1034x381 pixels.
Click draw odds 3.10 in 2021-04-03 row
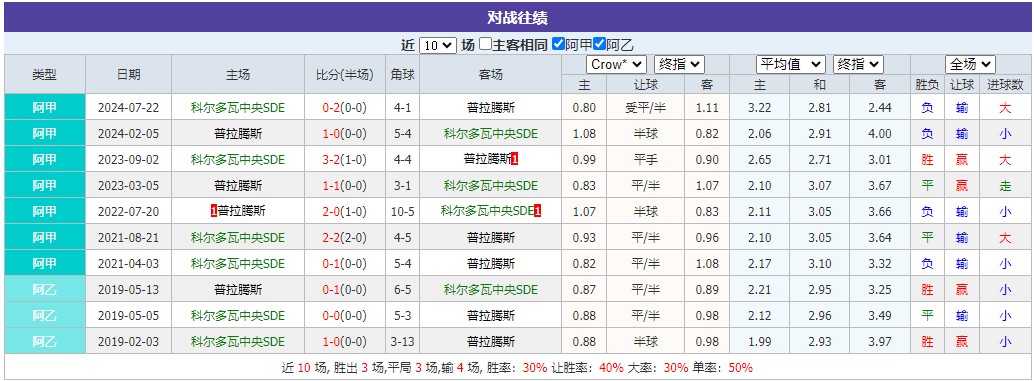820,264
